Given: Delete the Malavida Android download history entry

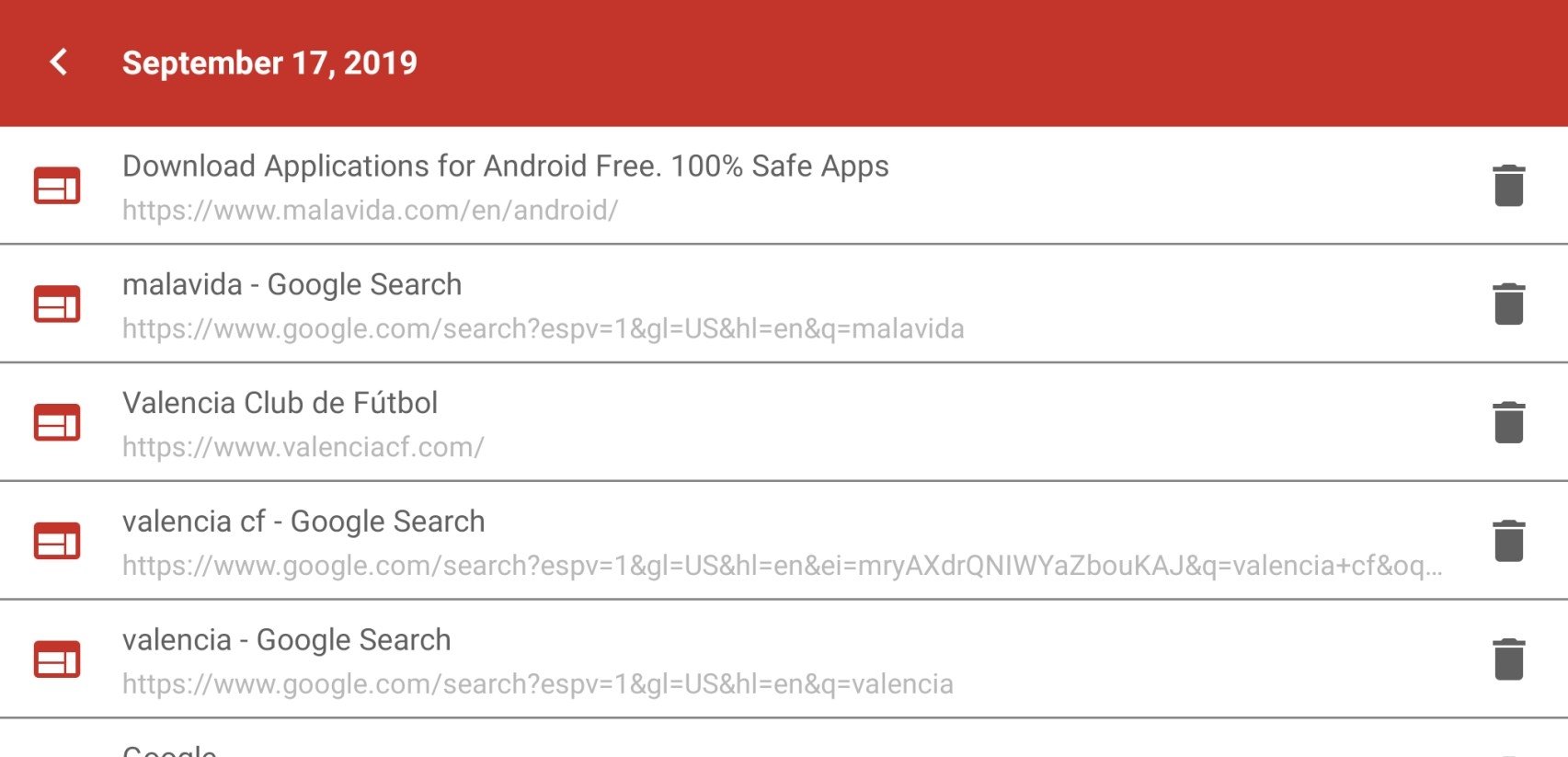Looking at the screenshot, I should pos(1508,185).
